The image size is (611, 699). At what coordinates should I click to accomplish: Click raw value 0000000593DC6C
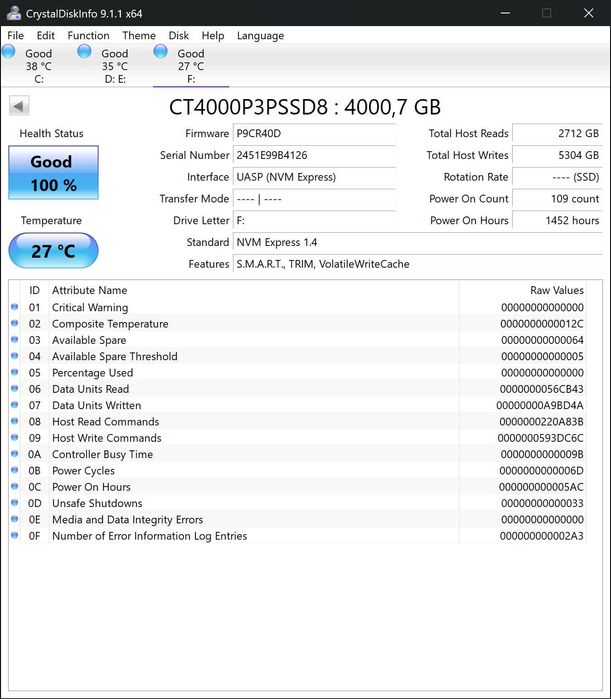click(x=540, y=438)
